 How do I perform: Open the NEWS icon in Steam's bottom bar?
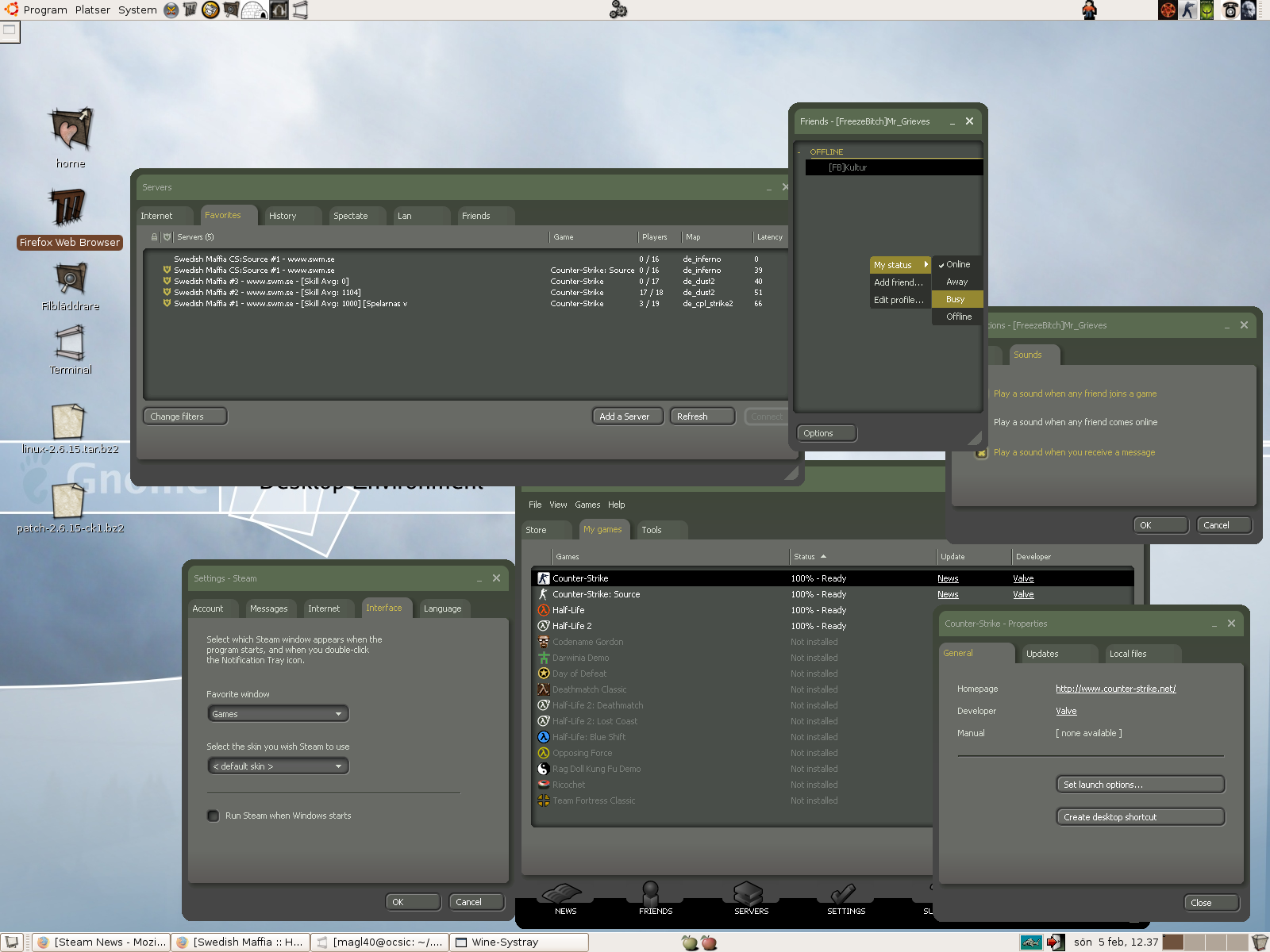(563, 894)
